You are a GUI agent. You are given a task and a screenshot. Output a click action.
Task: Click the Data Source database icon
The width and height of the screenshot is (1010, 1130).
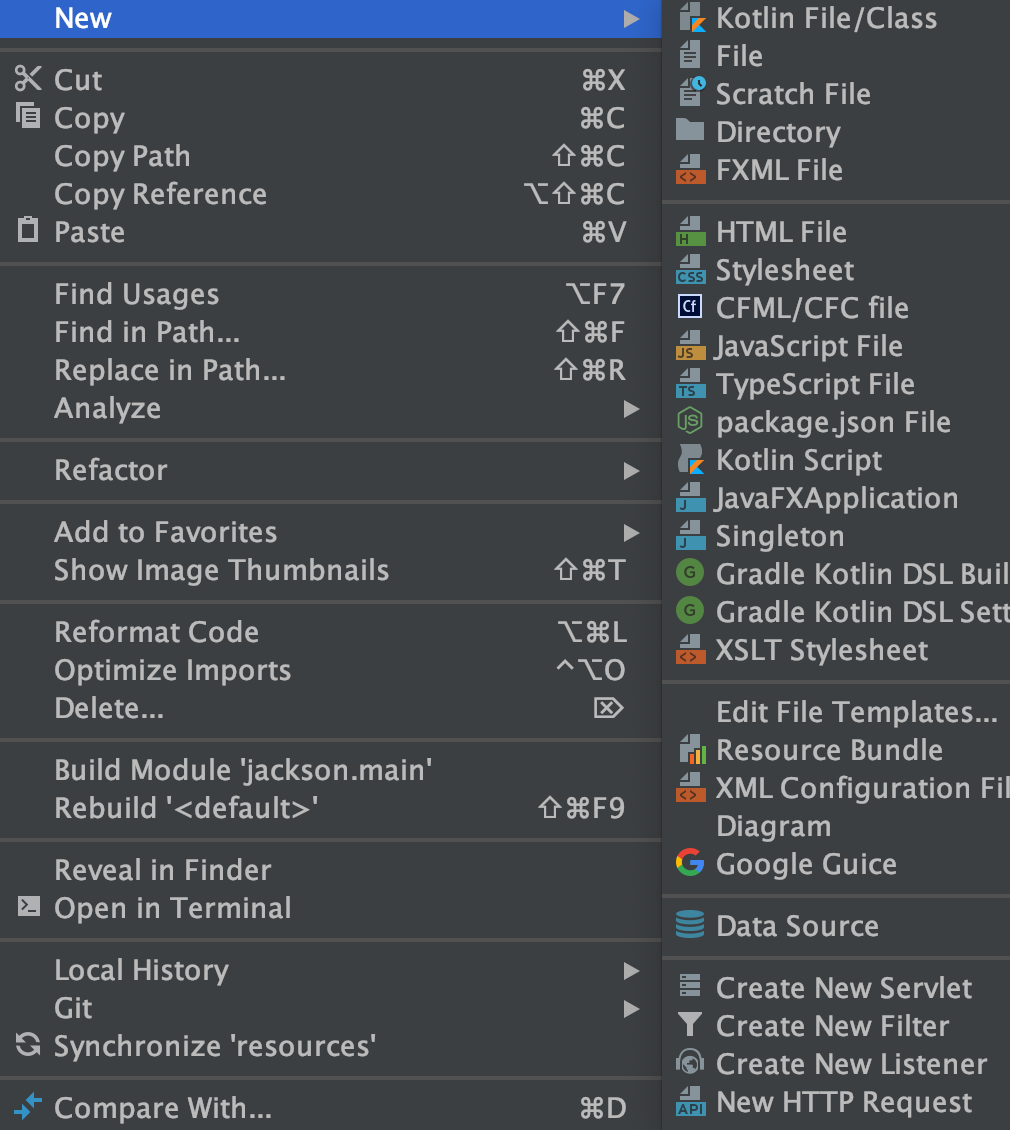point(690,925)
